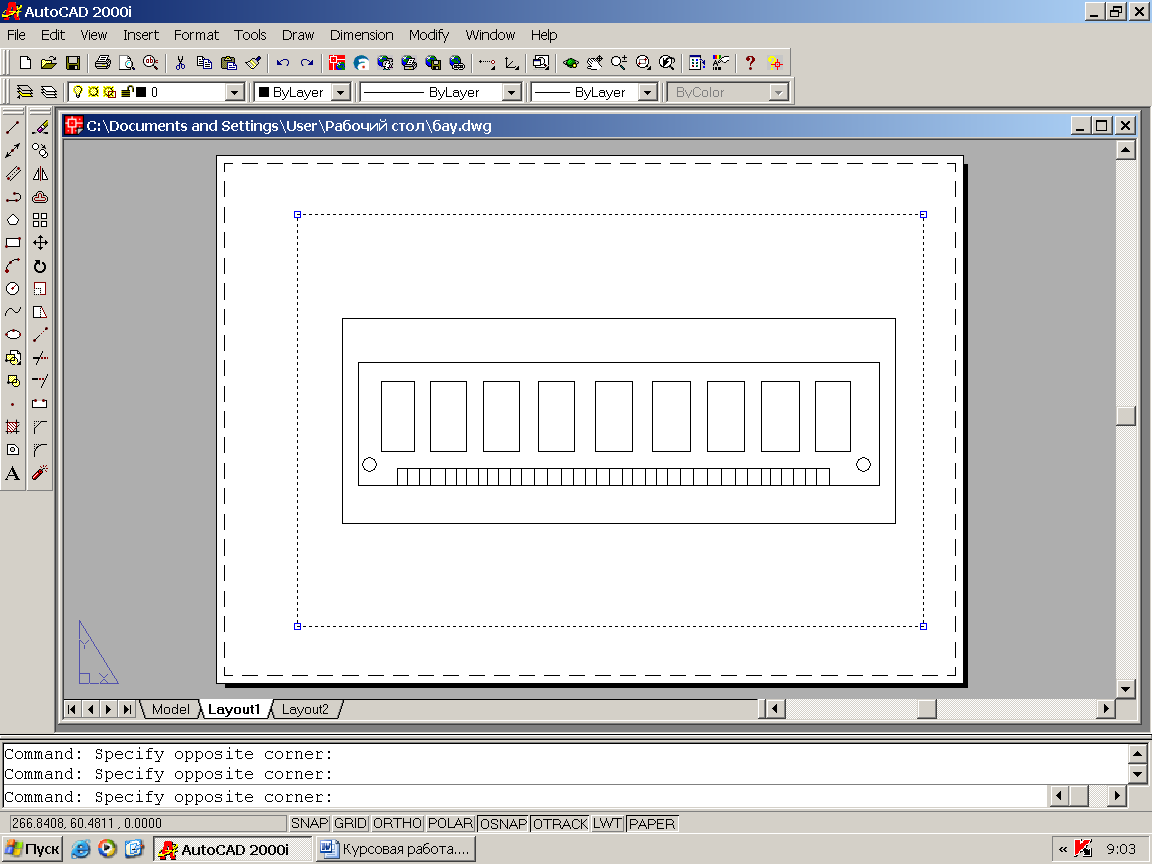Click the Zoom Realtime icon
The width and height of the screenshot is (1152, 864).
(x=619, y=63)
